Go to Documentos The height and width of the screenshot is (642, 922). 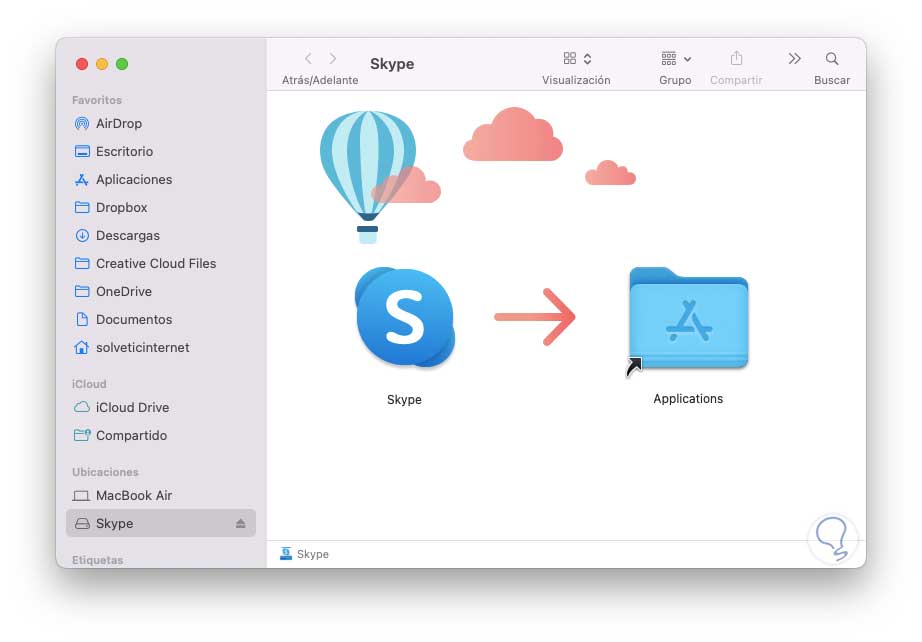161,320
